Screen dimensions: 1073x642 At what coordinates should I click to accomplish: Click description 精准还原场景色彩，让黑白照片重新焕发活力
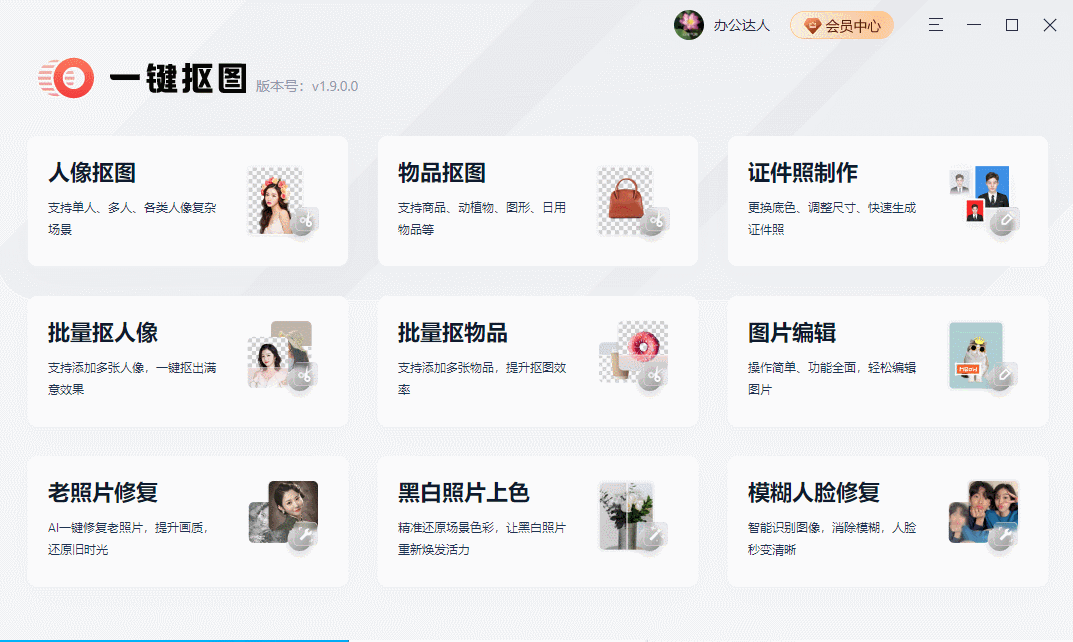click(482, 539)
